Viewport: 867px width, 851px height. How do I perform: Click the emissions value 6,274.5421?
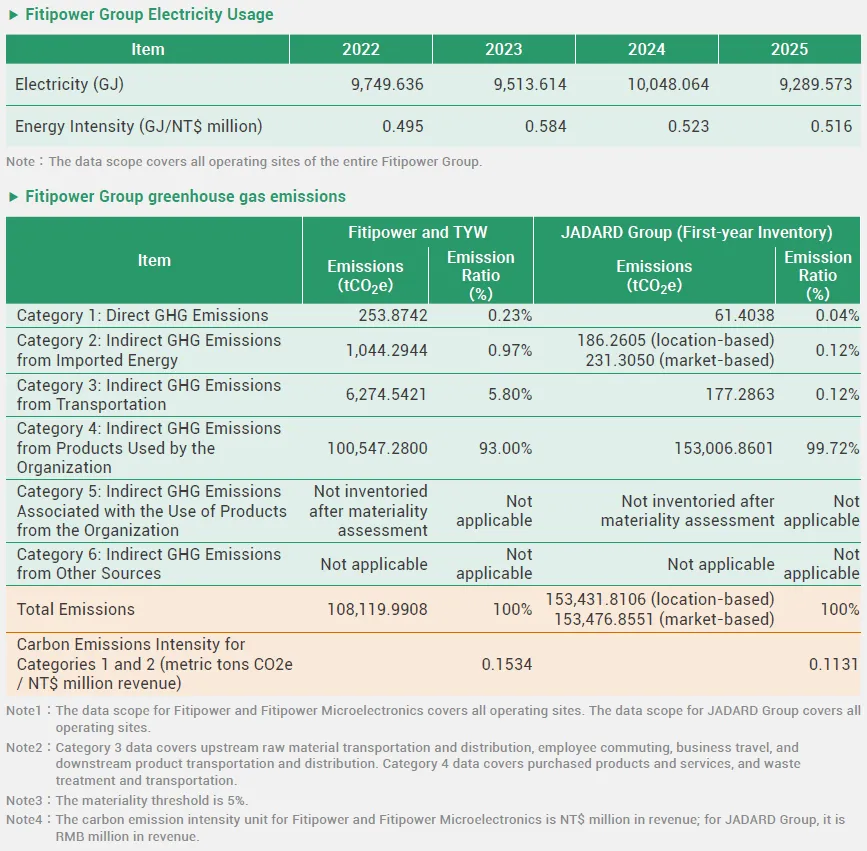click(x=387, y=394)
